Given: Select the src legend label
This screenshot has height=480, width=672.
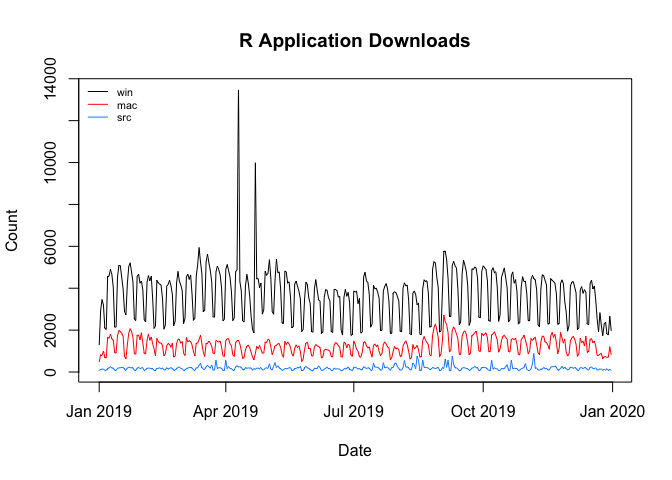Looking at the screenshot, I should (124, 118).
